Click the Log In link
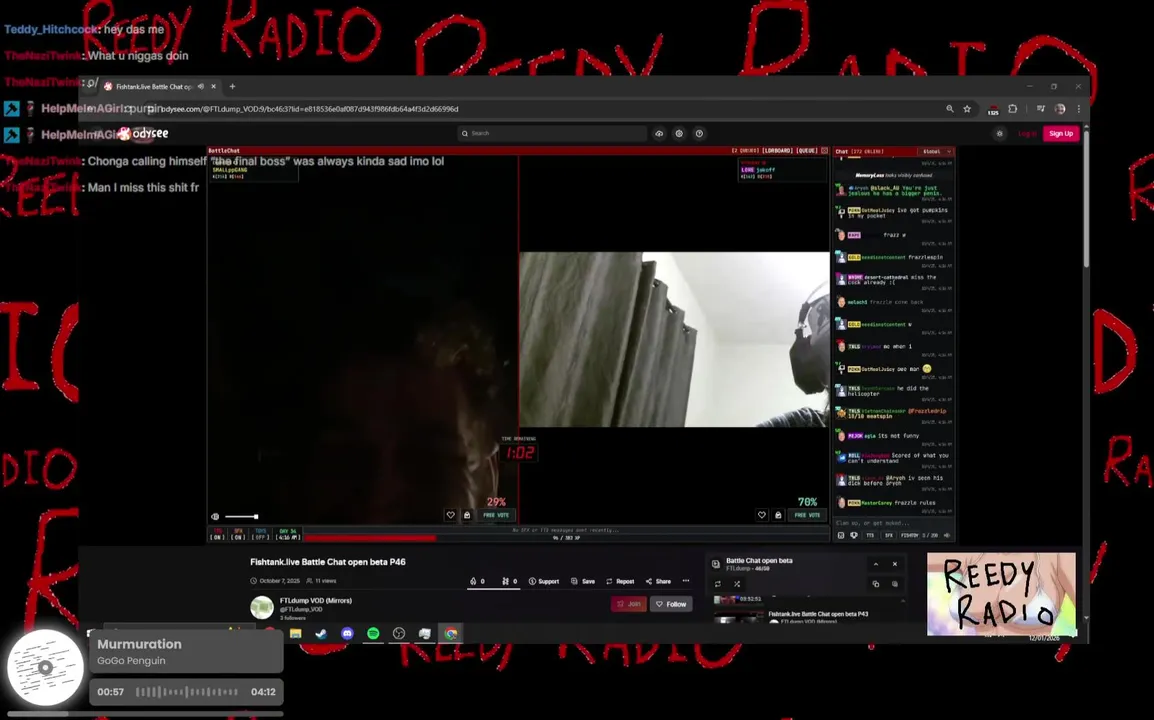This screenshot has width=1154, height=720. click(1027, 133)
